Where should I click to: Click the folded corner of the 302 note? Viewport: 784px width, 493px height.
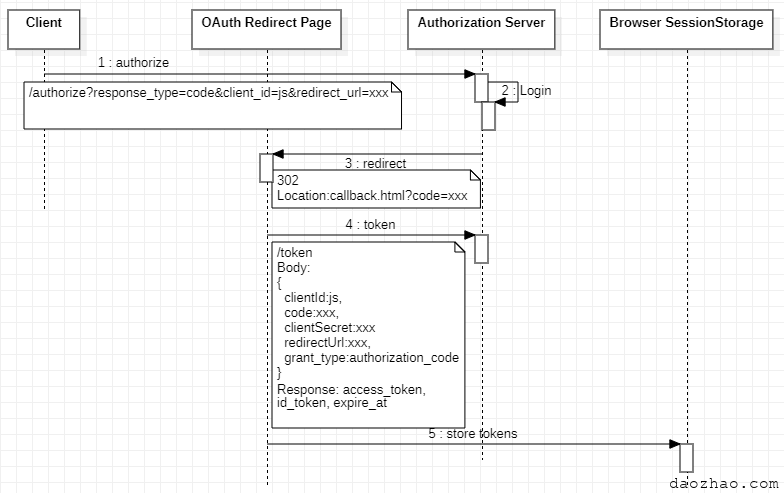(x=475, y=175)
